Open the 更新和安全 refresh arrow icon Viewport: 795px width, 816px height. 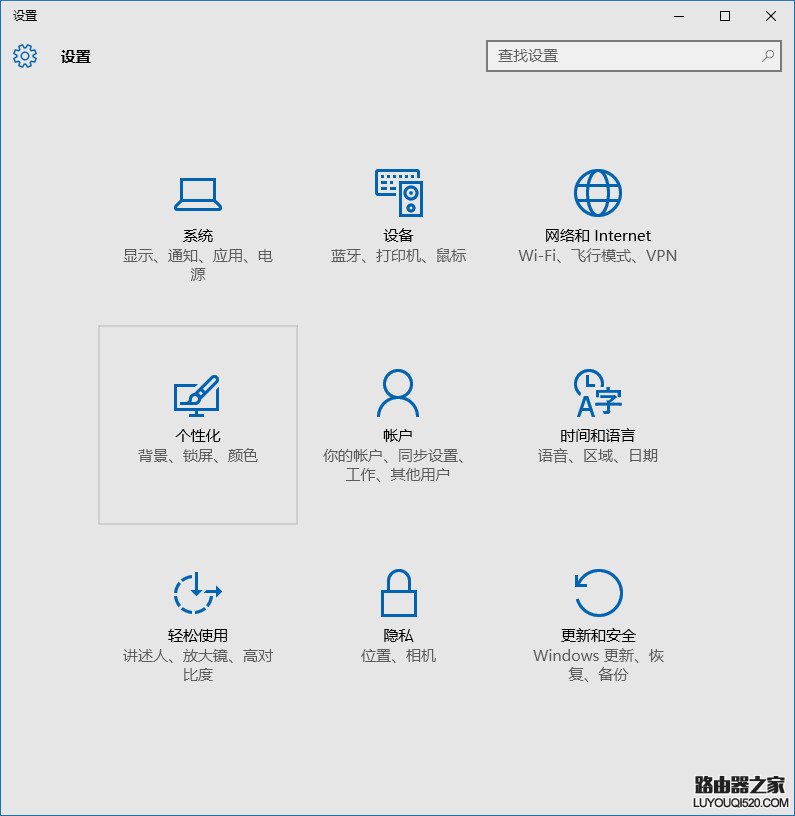click(598, 593)
